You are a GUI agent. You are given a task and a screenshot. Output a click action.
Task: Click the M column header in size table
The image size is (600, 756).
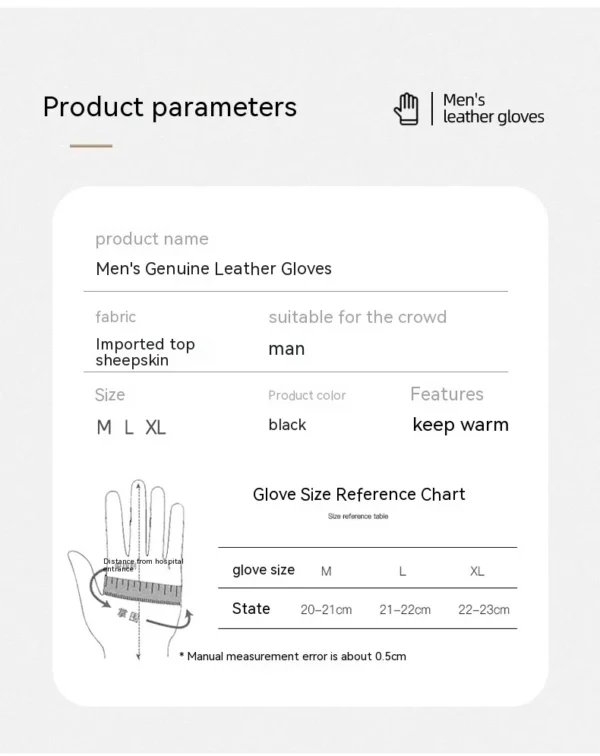click(x=326, y=571)
